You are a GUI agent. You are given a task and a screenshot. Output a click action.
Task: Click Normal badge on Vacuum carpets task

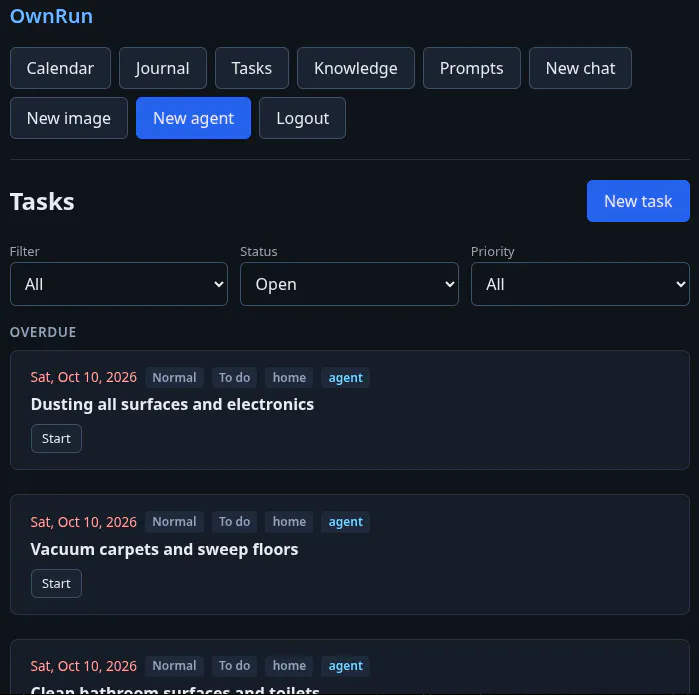click(174, 522)
